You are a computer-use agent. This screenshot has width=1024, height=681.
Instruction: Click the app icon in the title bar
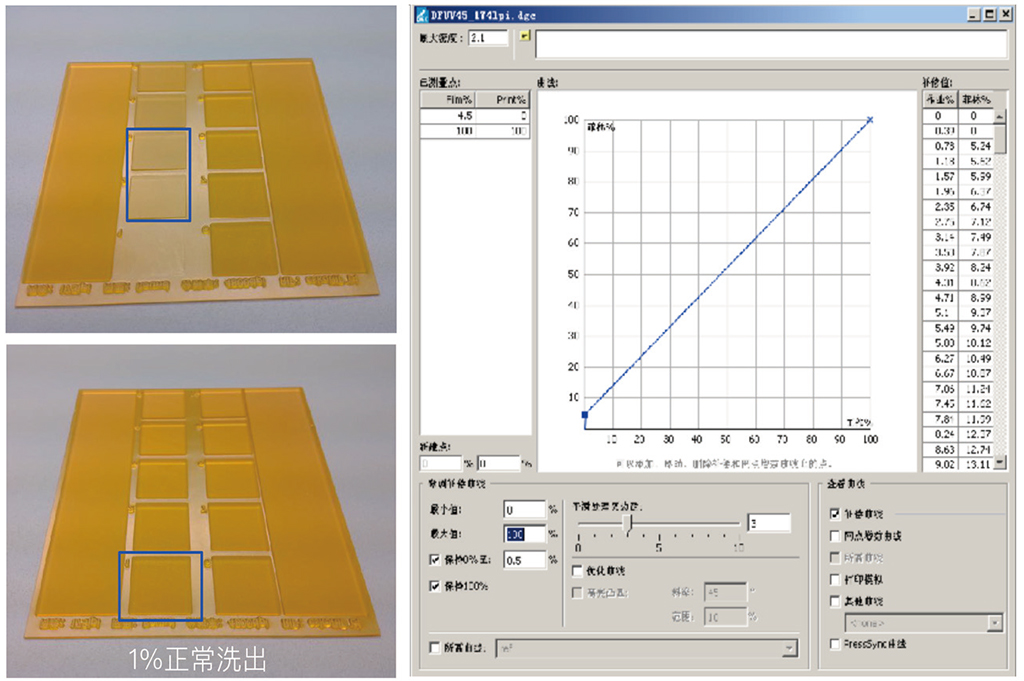pos(421,14)
